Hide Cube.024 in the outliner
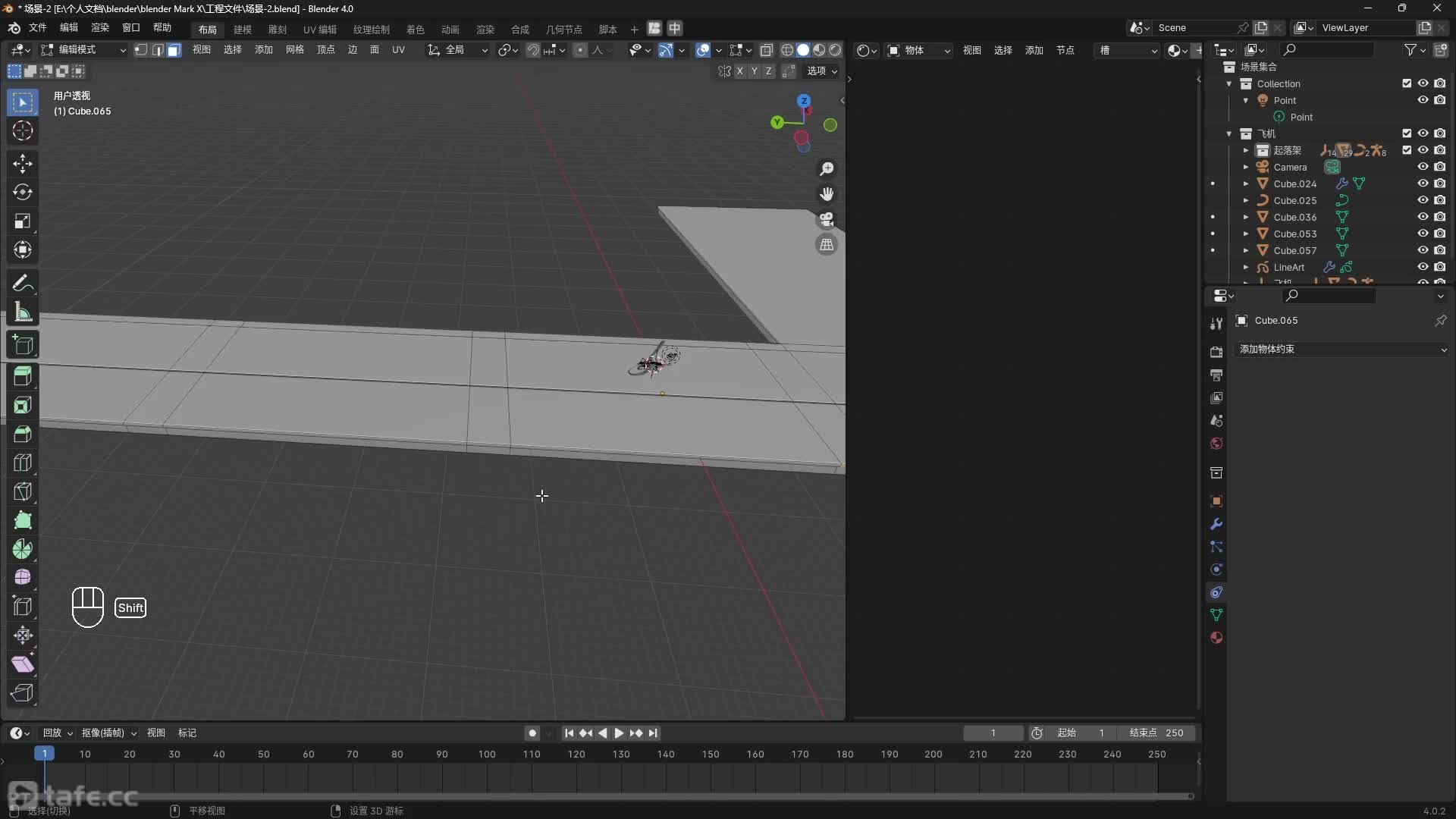The width and height of the screenshot is (1456, 819). pos(1423,184)
